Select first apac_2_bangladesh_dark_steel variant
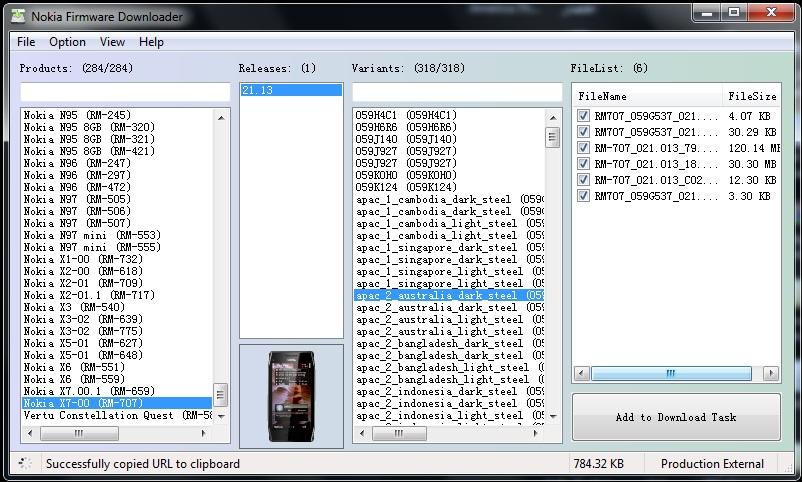 449,344
